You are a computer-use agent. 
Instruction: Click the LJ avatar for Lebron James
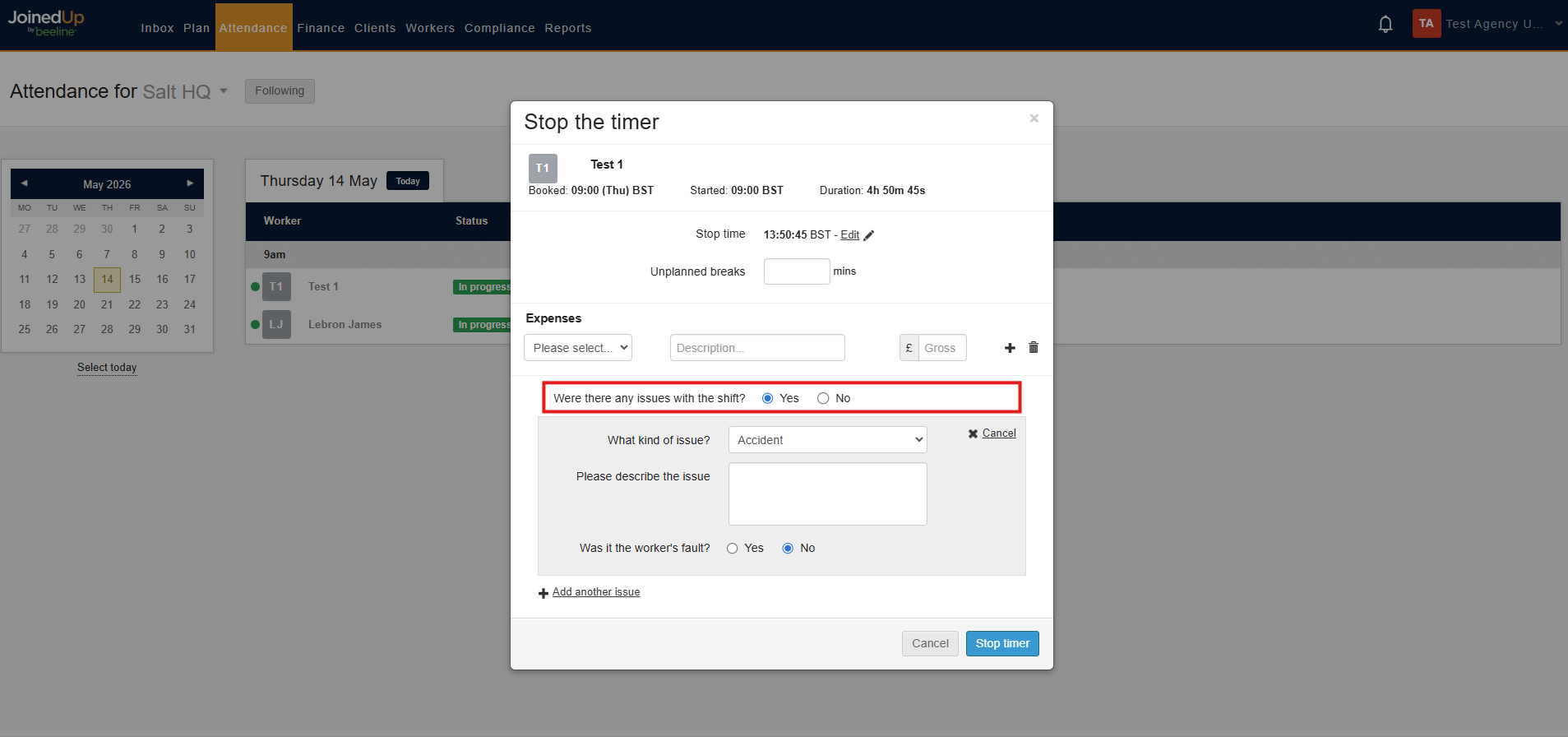(x=276, y=324)
